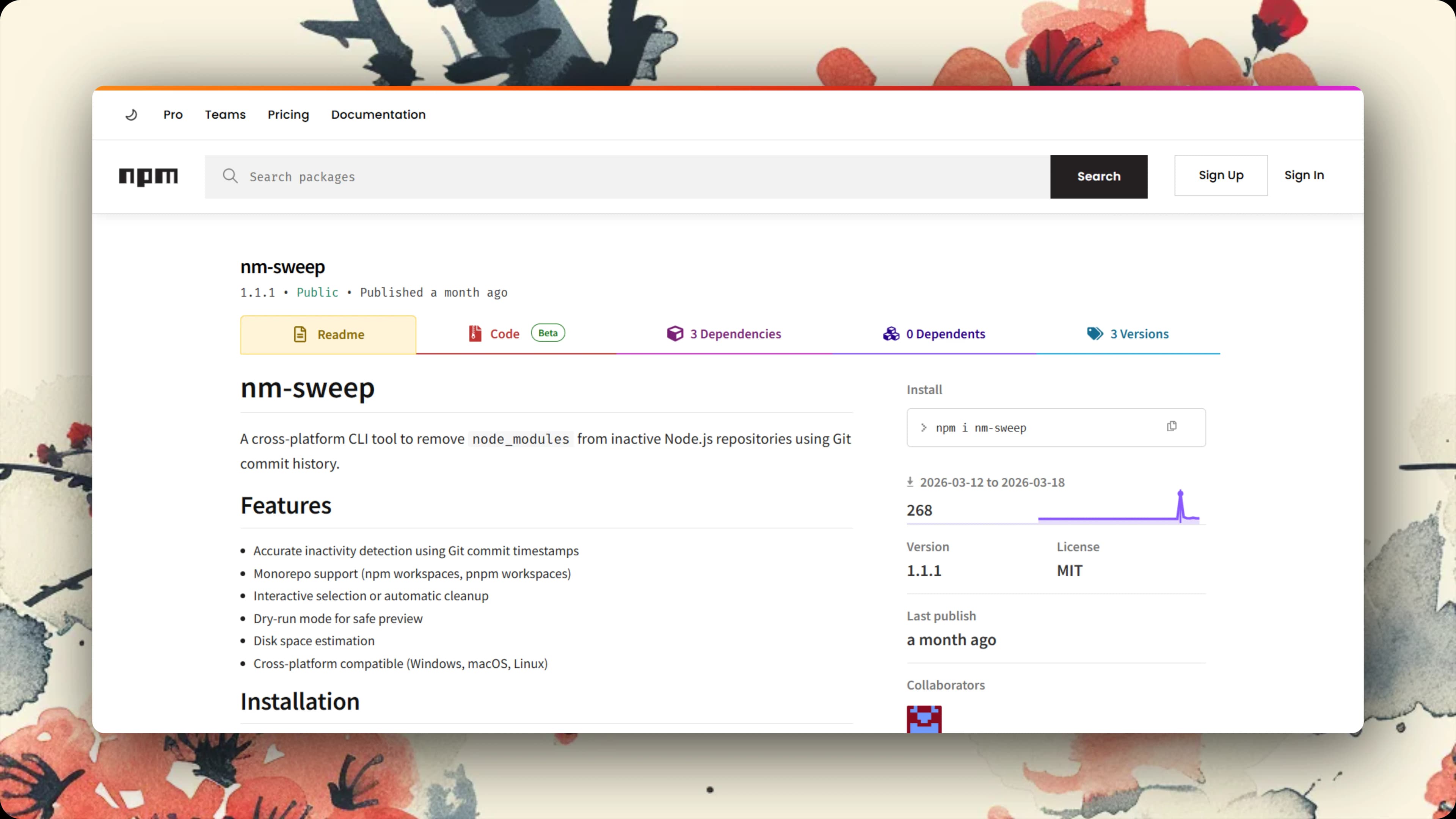Click the Dependents cubes icon
Screen dimensions: 1456x819
click(x=891, y=334)
